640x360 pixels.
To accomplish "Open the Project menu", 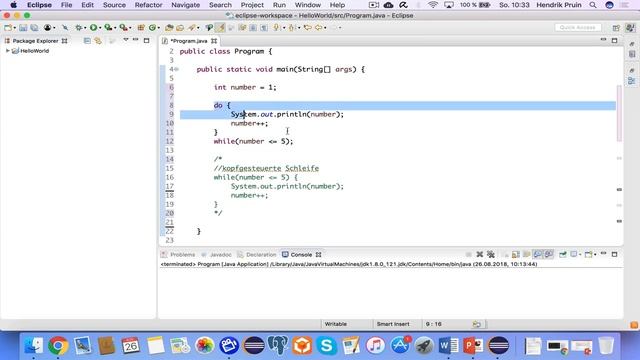I will pos(252,5).
